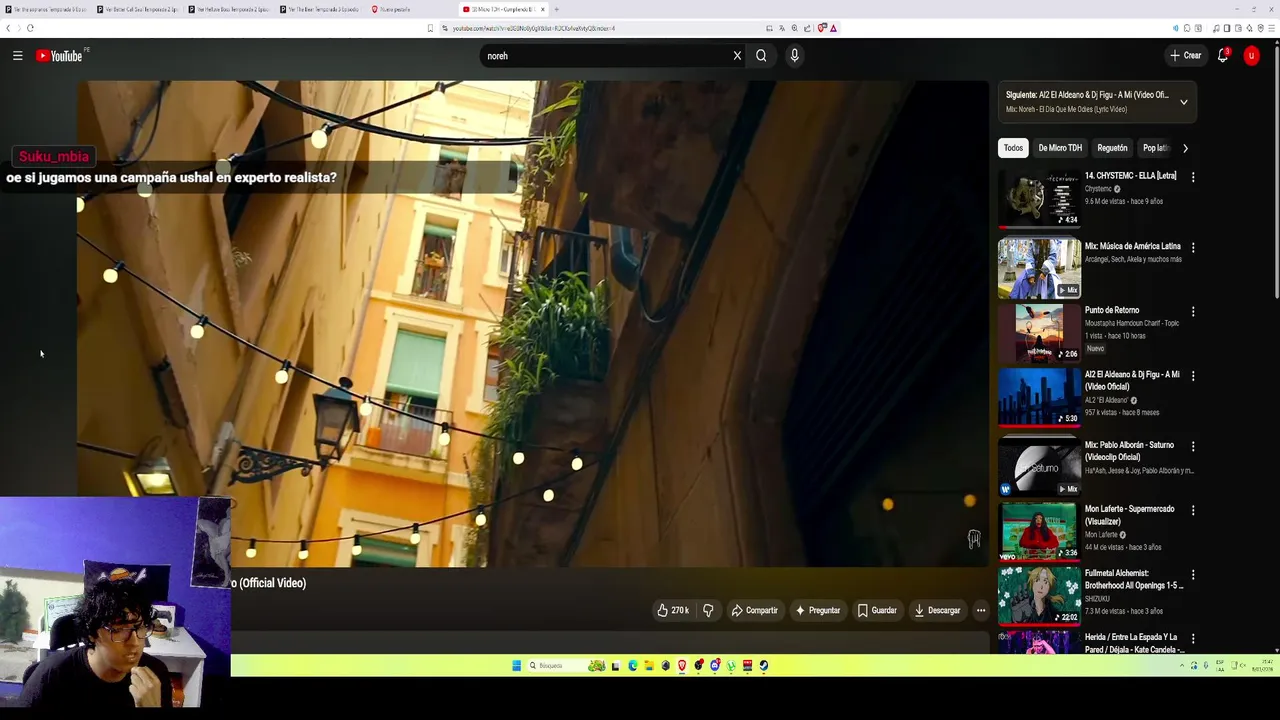The image size is (1280, 720).
Task: Open the Microsoft Edge taskbar icon
Action: point(632,665)
